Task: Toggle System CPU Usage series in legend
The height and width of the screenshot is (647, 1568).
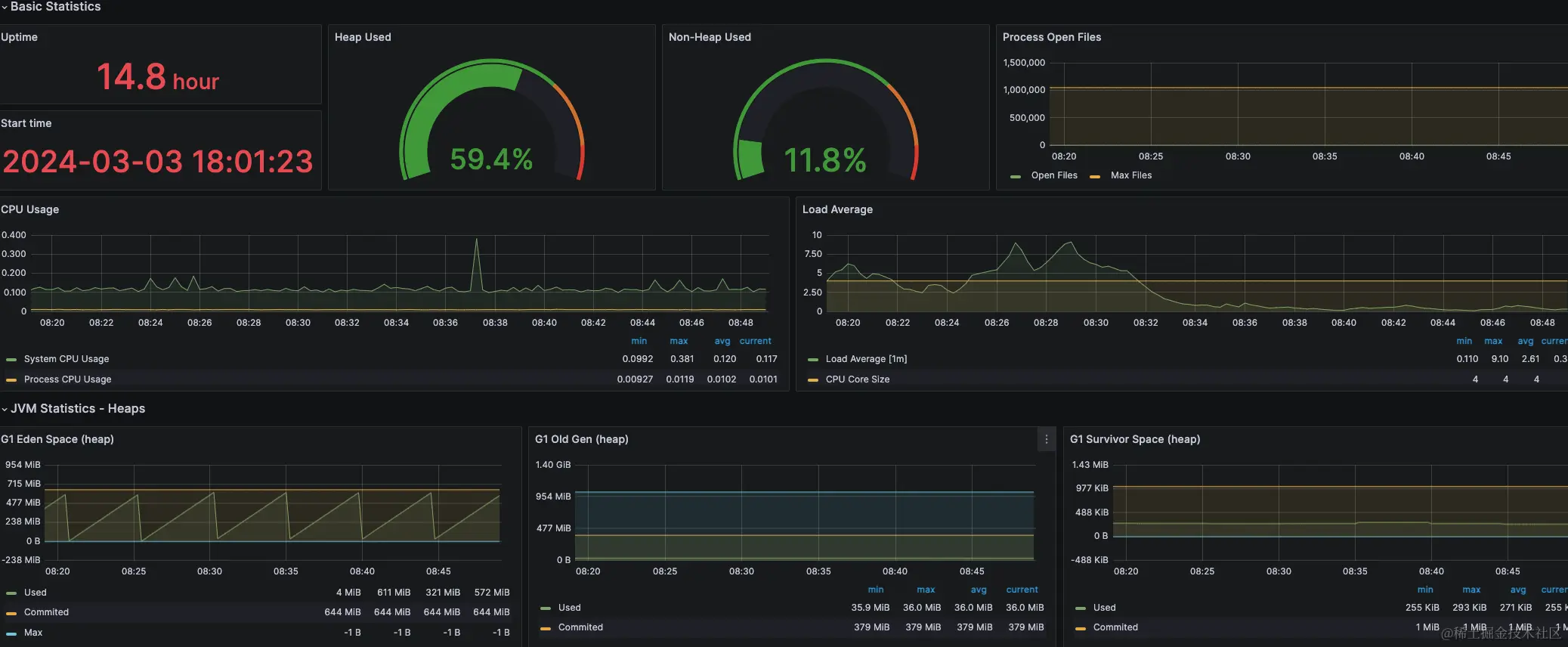Action: [66, 359]
